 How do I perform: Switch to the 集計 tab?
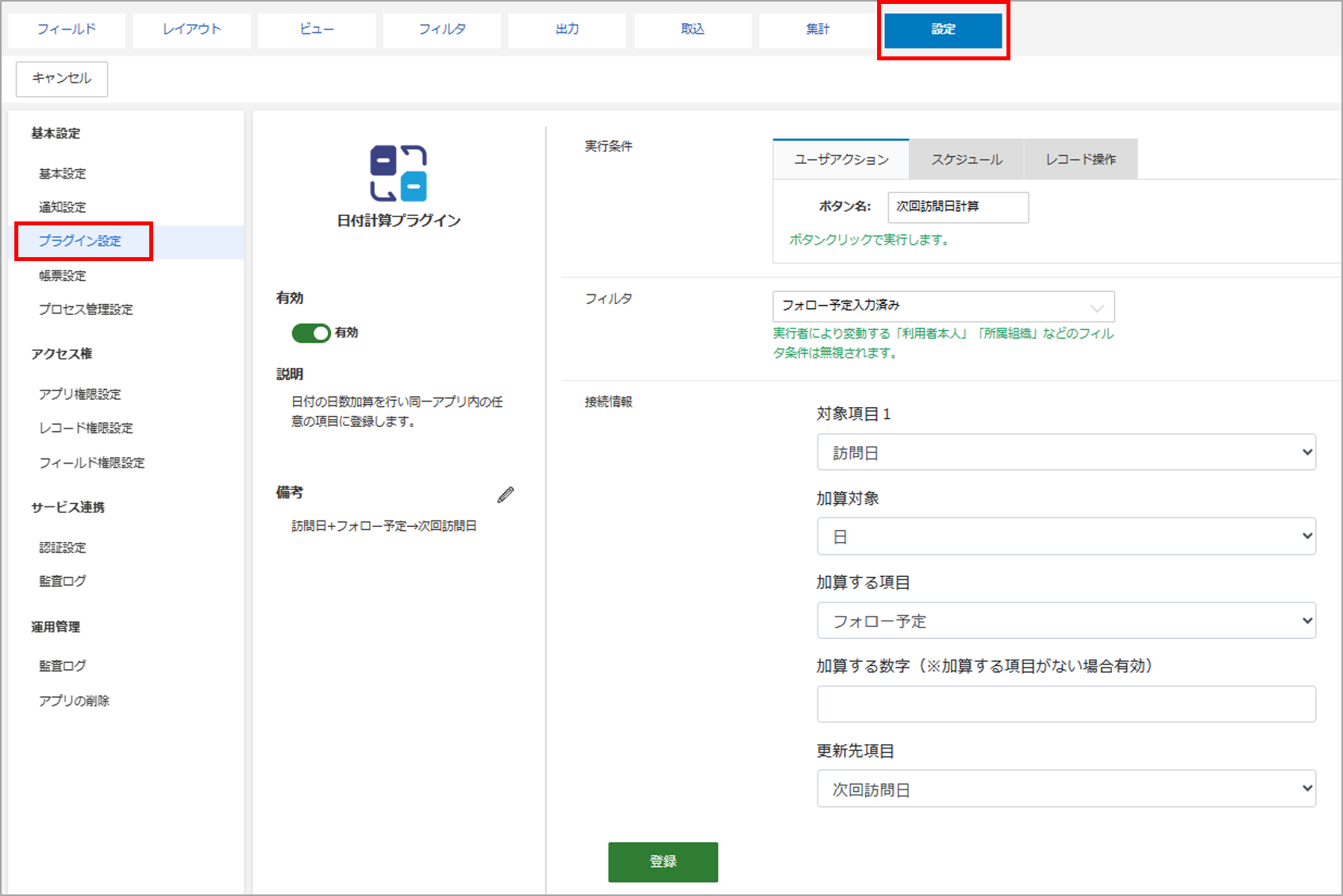click(x=818, y=29)
